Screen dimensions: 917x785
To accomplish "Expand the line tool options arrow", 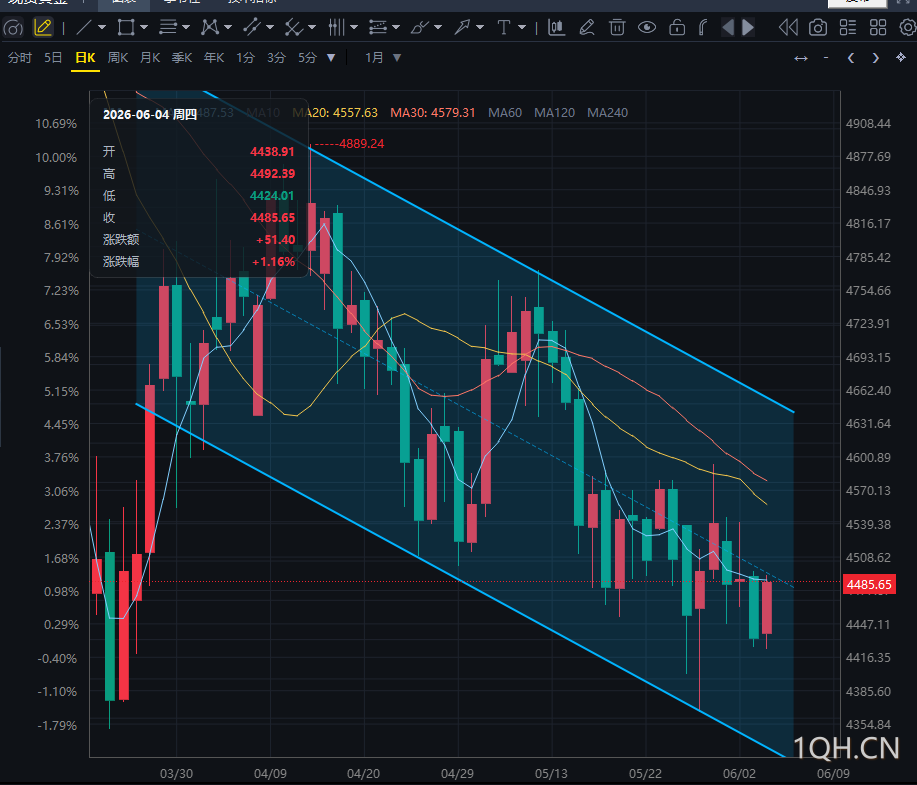I will [x=102, y=27].
